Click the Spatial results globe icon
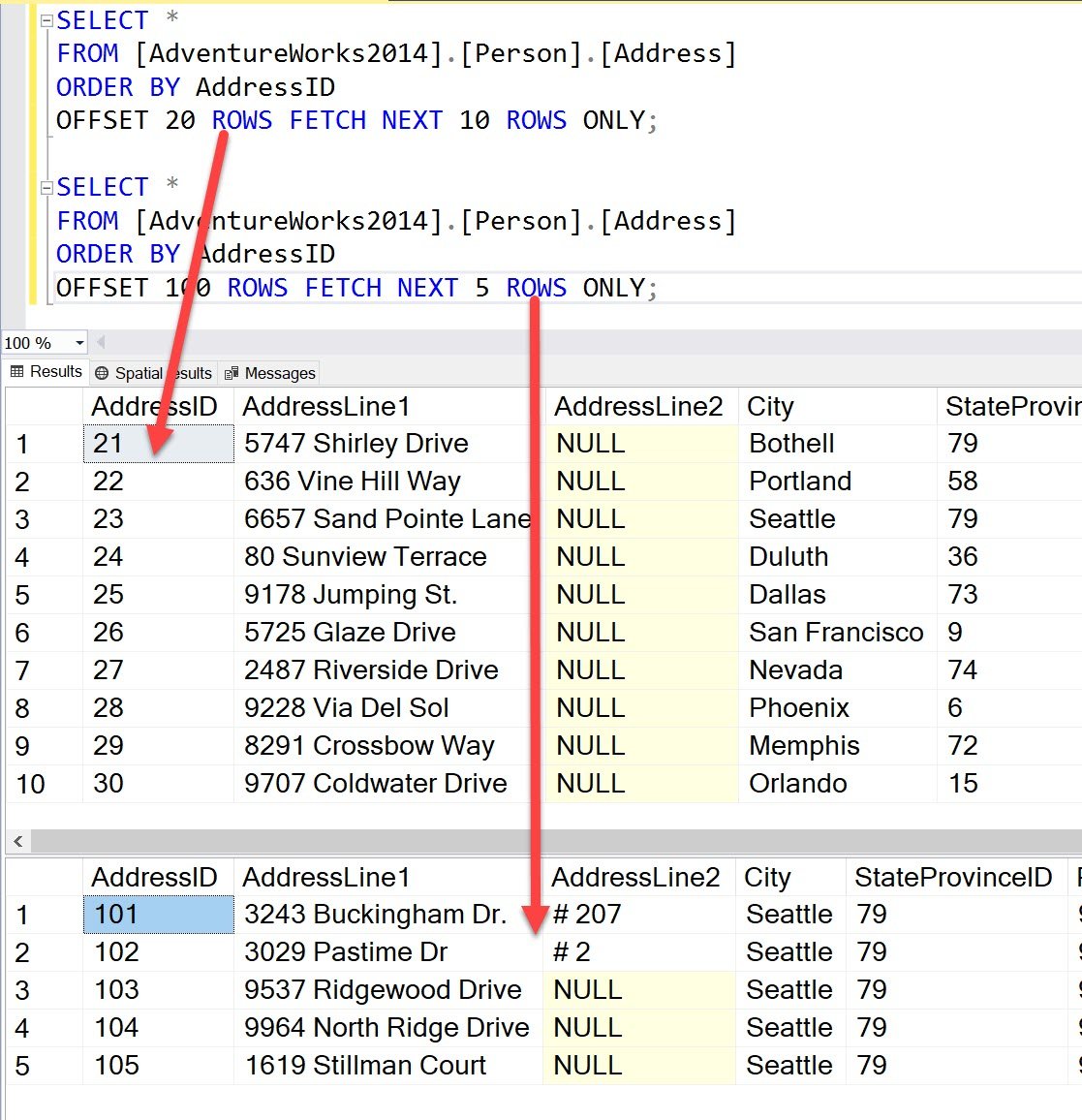The width and height of the screenshot is (1082, 1120). [102, 373]
